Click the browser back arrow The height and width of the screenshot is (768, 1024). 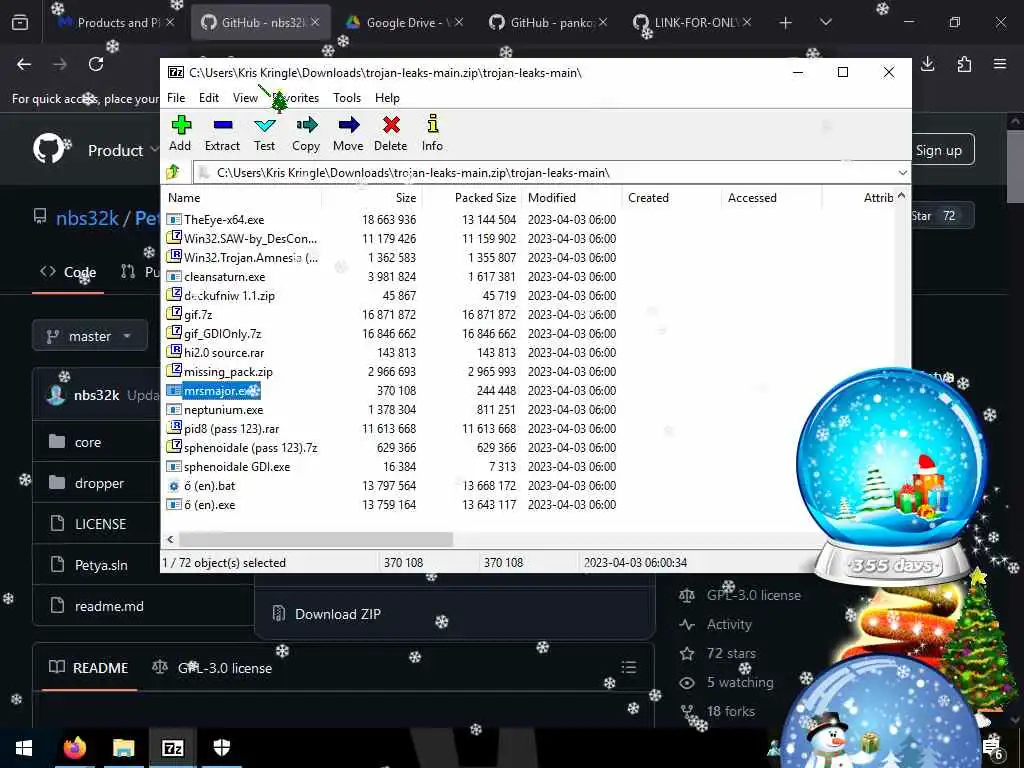(24, 64)
